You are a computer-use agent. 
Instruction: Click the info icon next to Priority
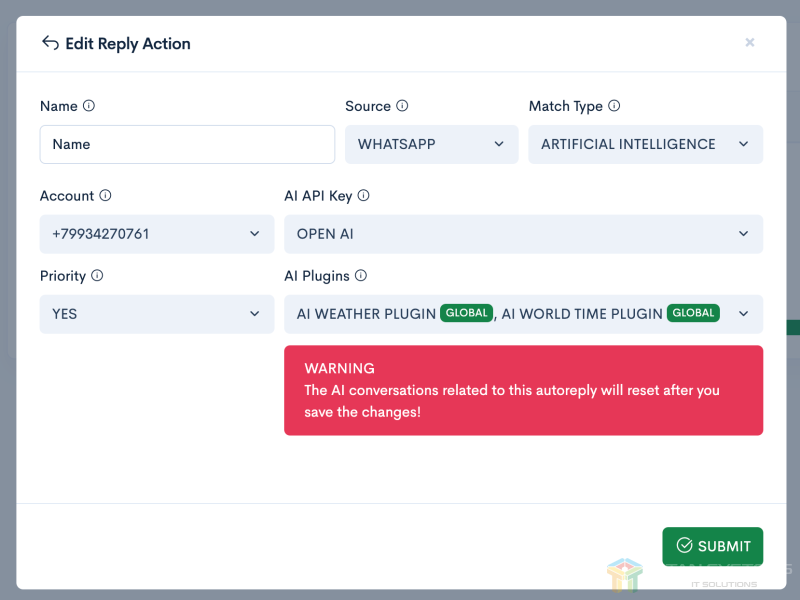(x=97, y=276)
